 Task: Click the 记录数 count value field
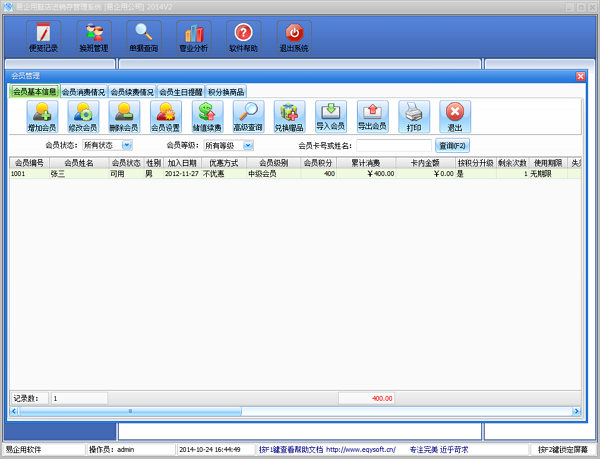(79, 399)
